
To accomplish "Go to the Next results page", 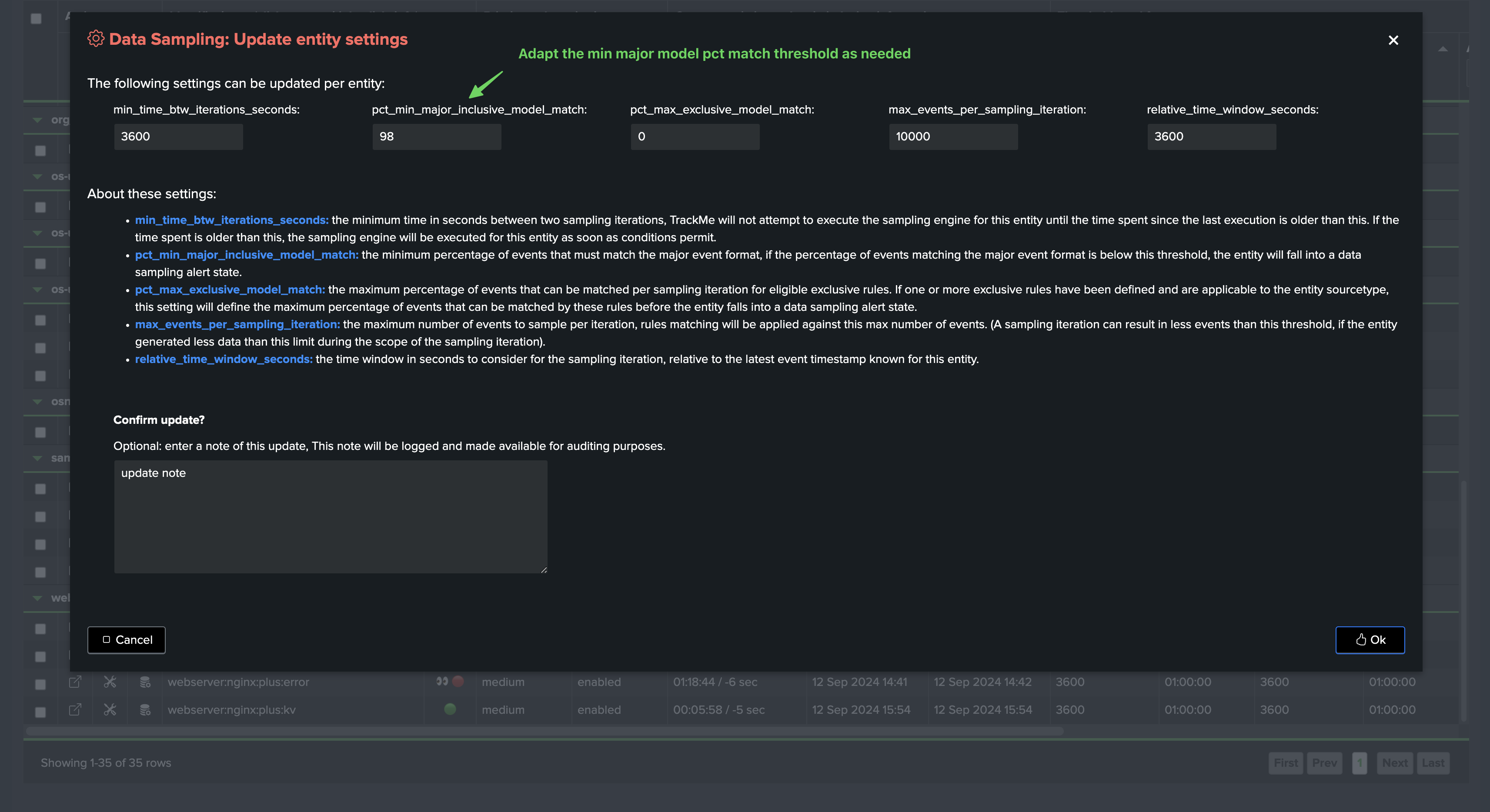I will pyautogui.click(x=1395, y=763).
